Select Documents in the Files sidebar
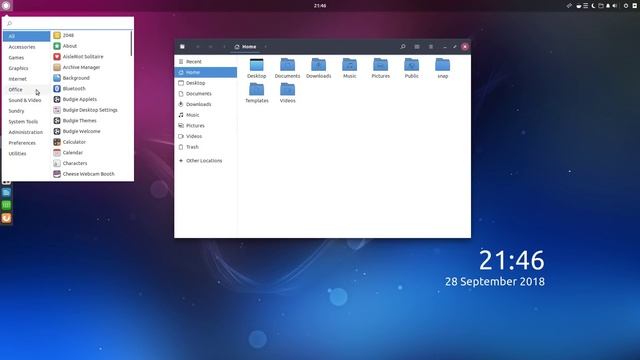 (x=206, y=93)
